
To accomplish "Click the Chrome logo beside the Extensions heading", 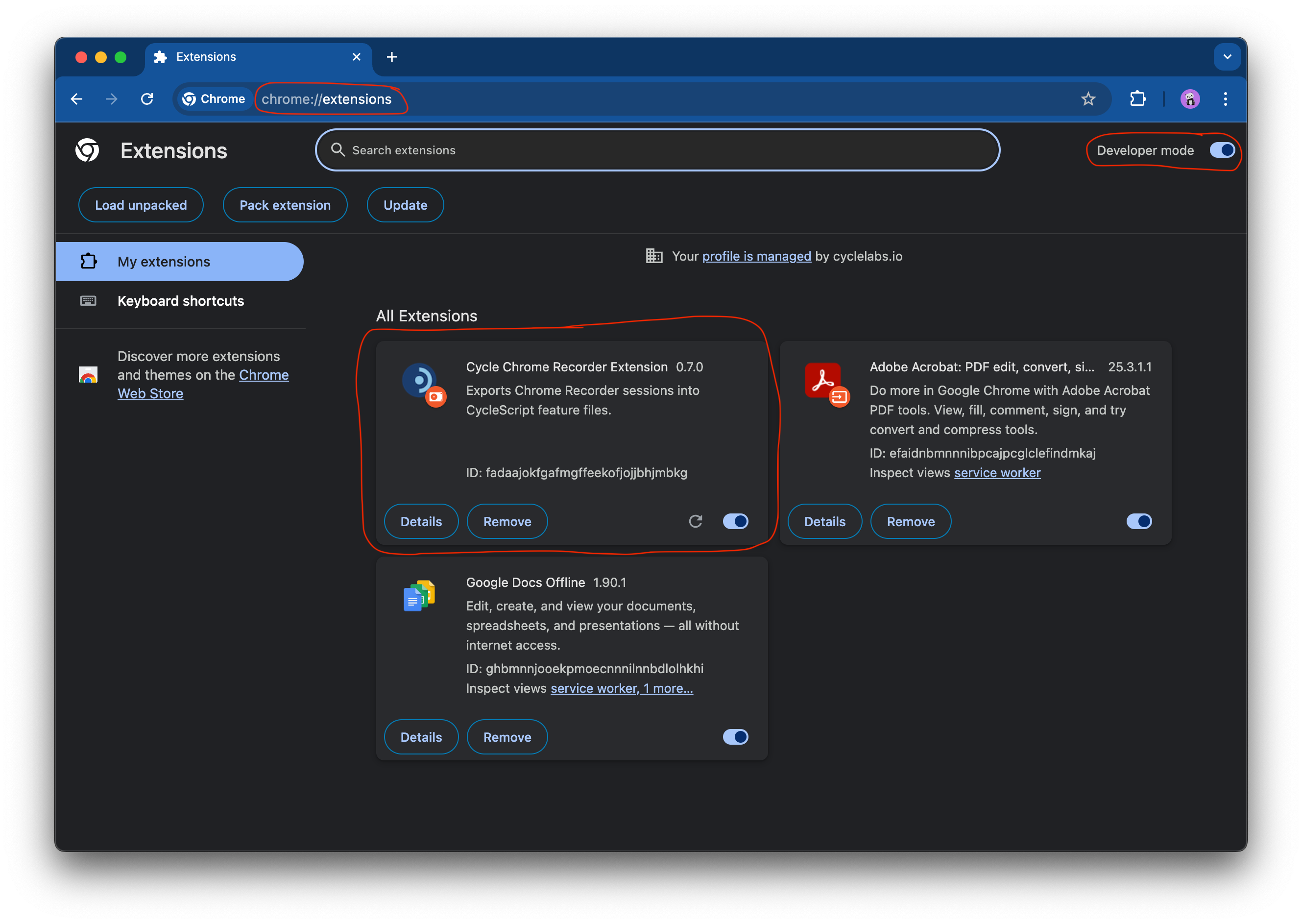I will click(x=88, y=150).
